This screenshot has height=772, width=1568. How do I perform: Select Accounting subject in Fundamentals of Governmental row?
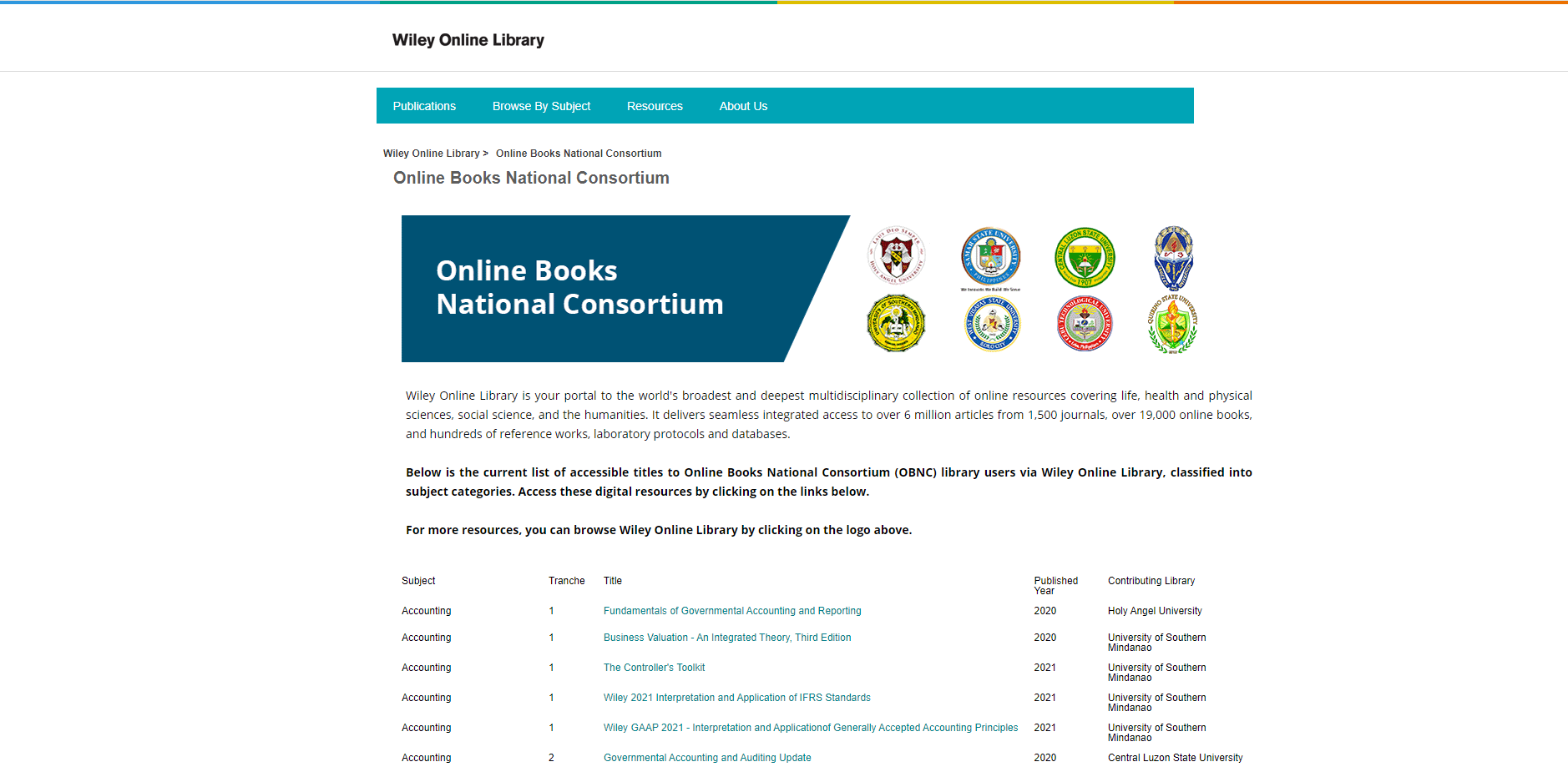(426, 611)
